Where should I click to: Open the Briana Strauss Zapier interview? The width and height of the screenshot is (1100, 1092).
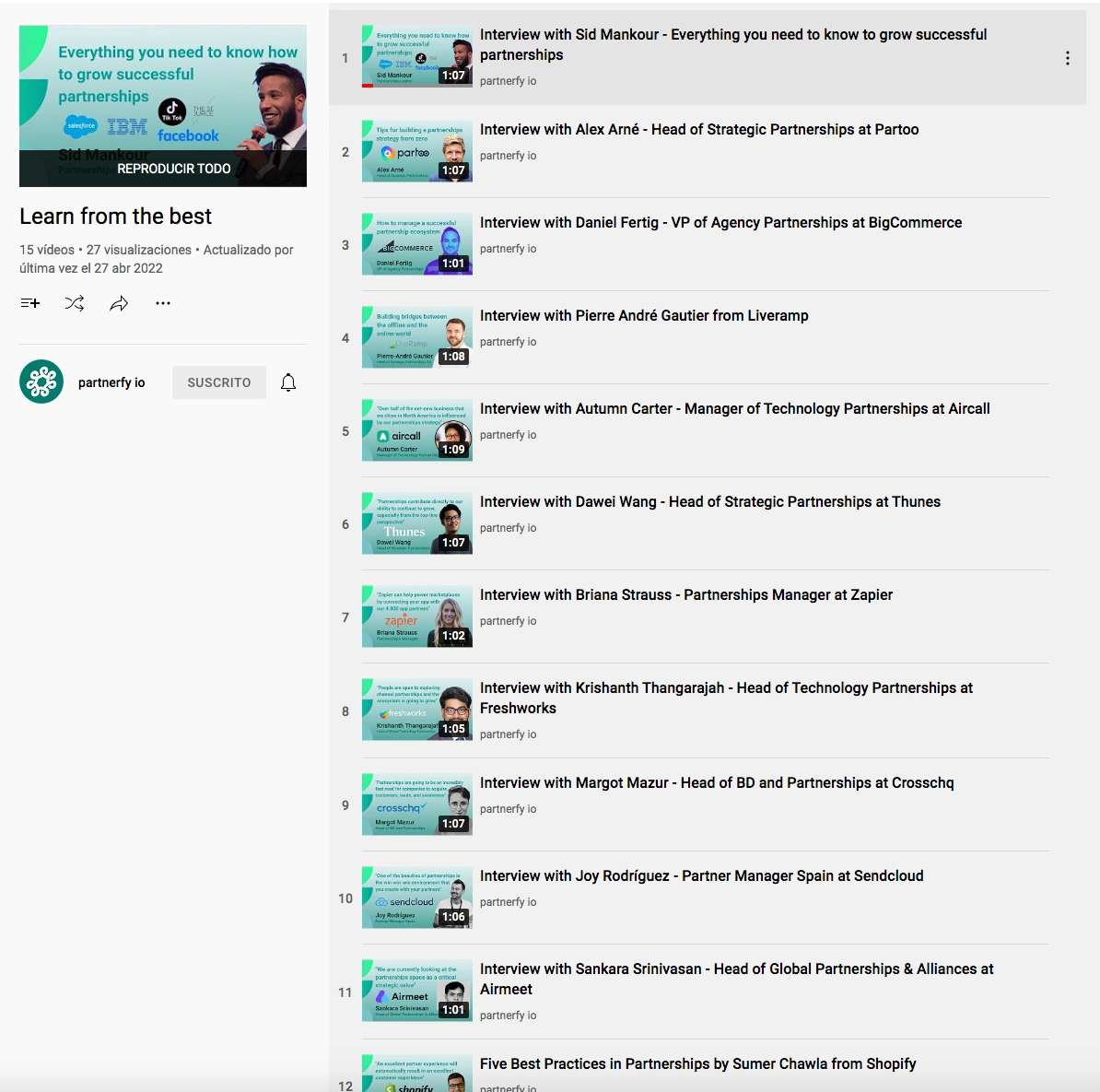pos(686,595)
